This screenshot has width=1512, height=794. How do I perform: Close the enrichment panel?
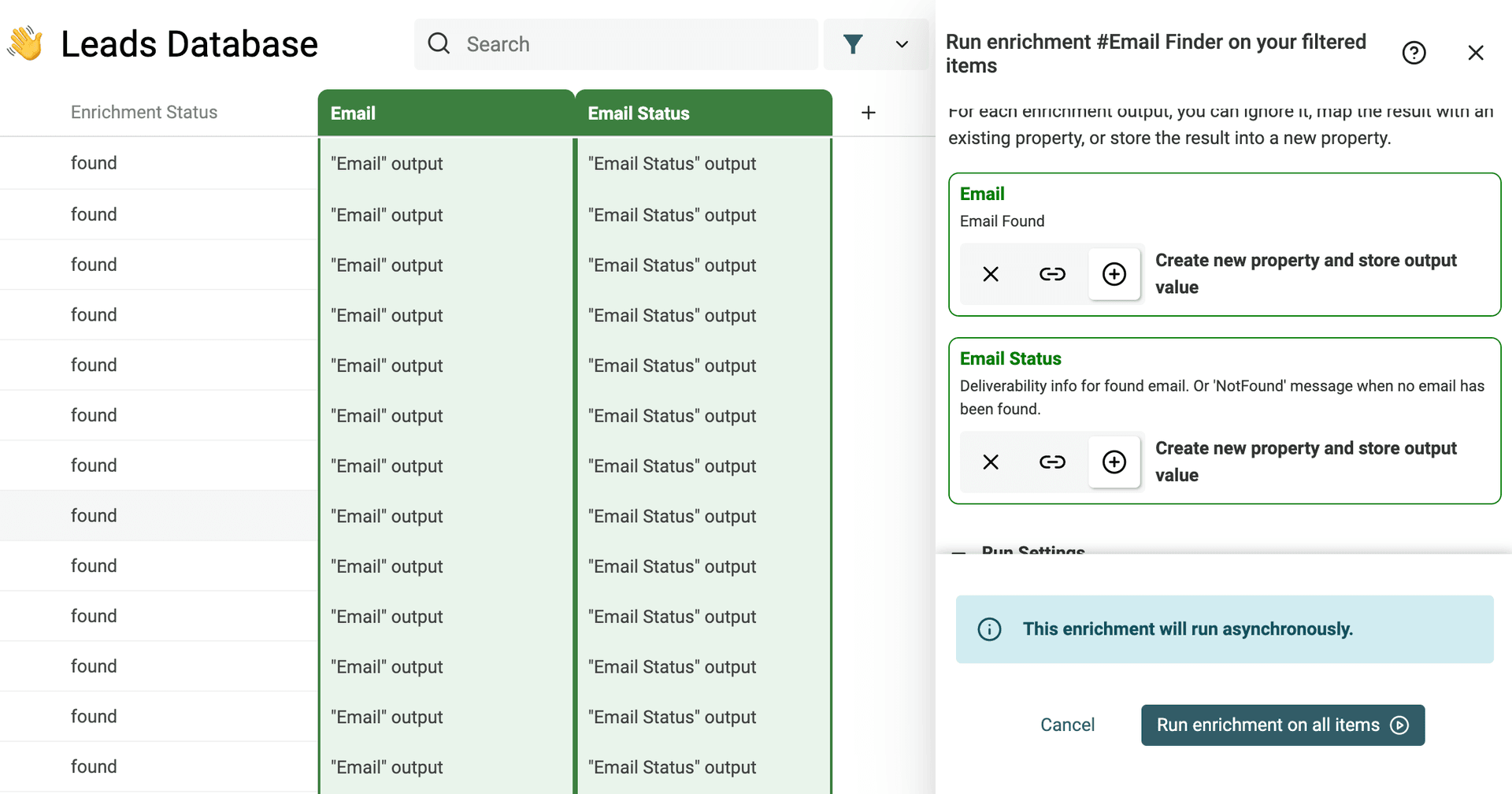(1475, 53)
